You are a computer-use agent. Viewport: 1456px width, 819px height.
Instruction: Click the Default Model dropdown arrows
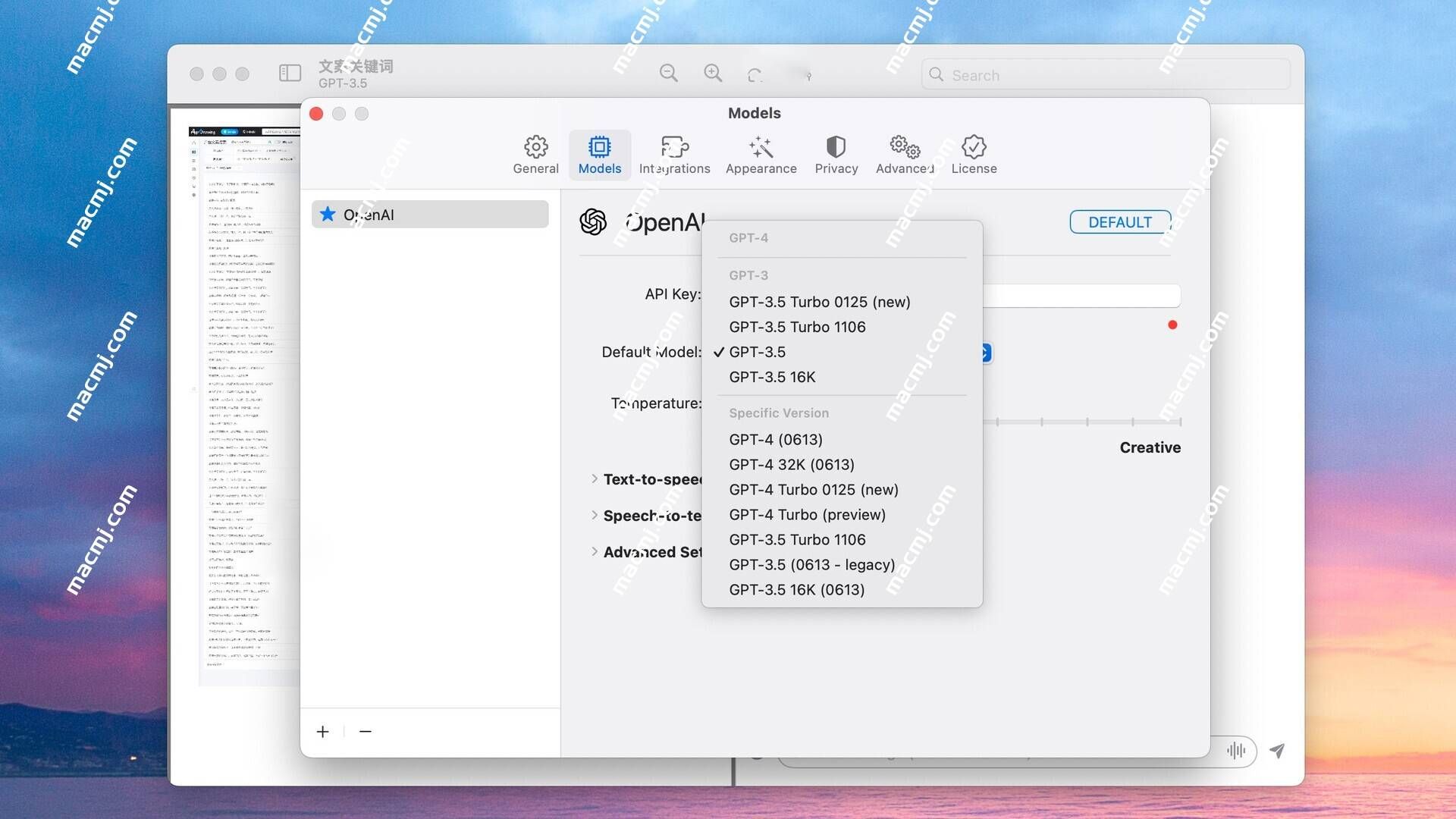986,353
